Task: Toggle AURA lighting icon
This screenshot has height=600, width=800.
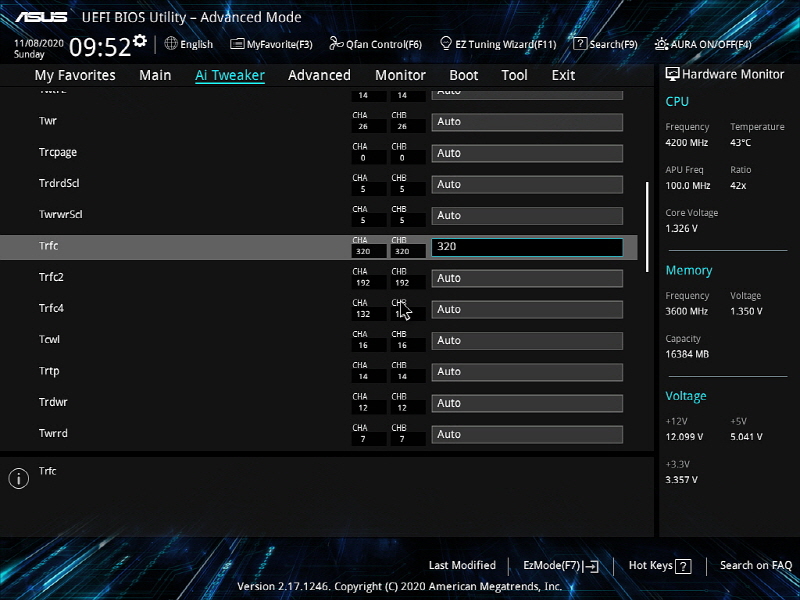Action: [661, 44]
